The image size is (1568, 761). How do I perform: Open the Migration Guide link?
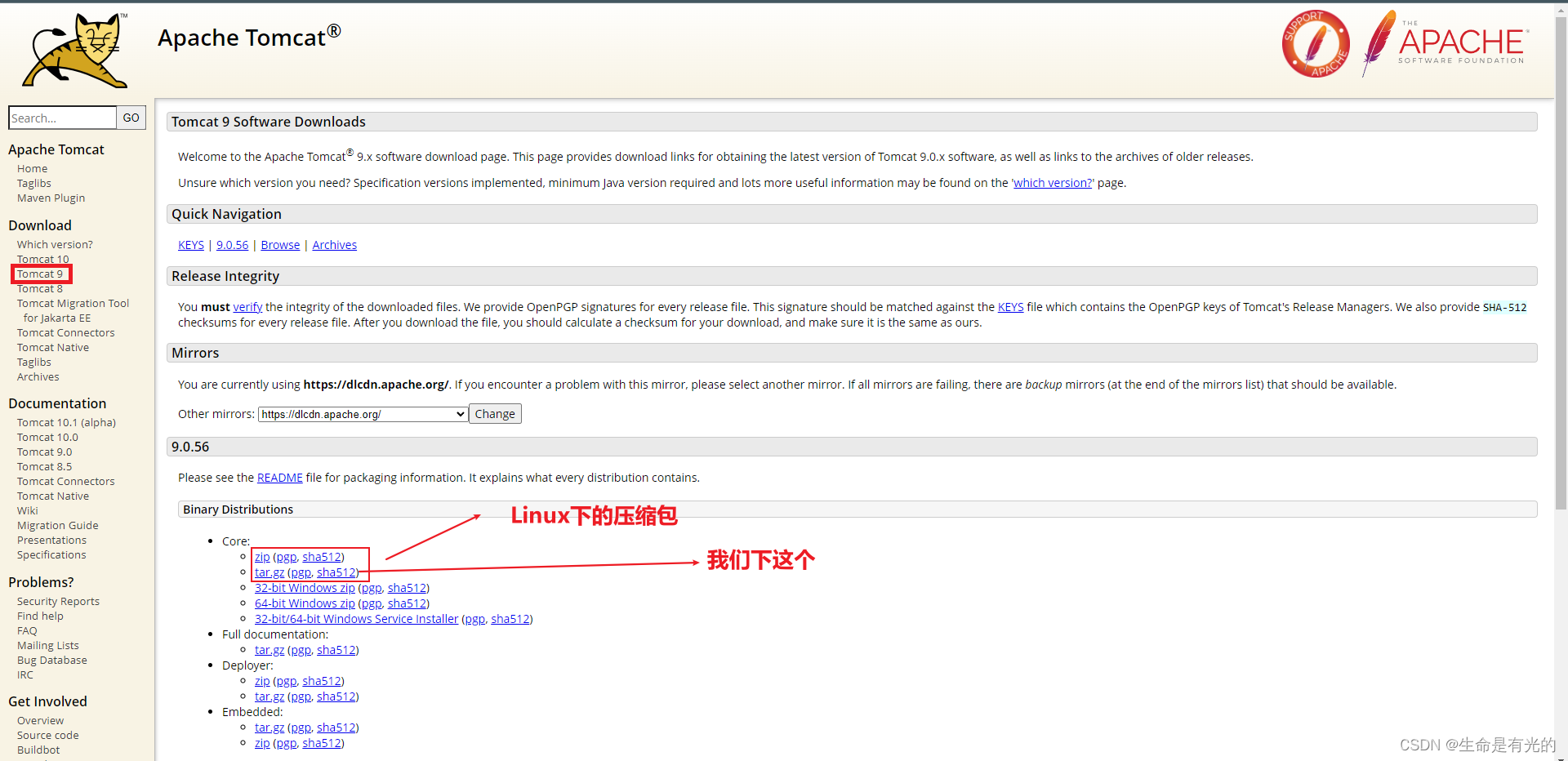[58, 525]
